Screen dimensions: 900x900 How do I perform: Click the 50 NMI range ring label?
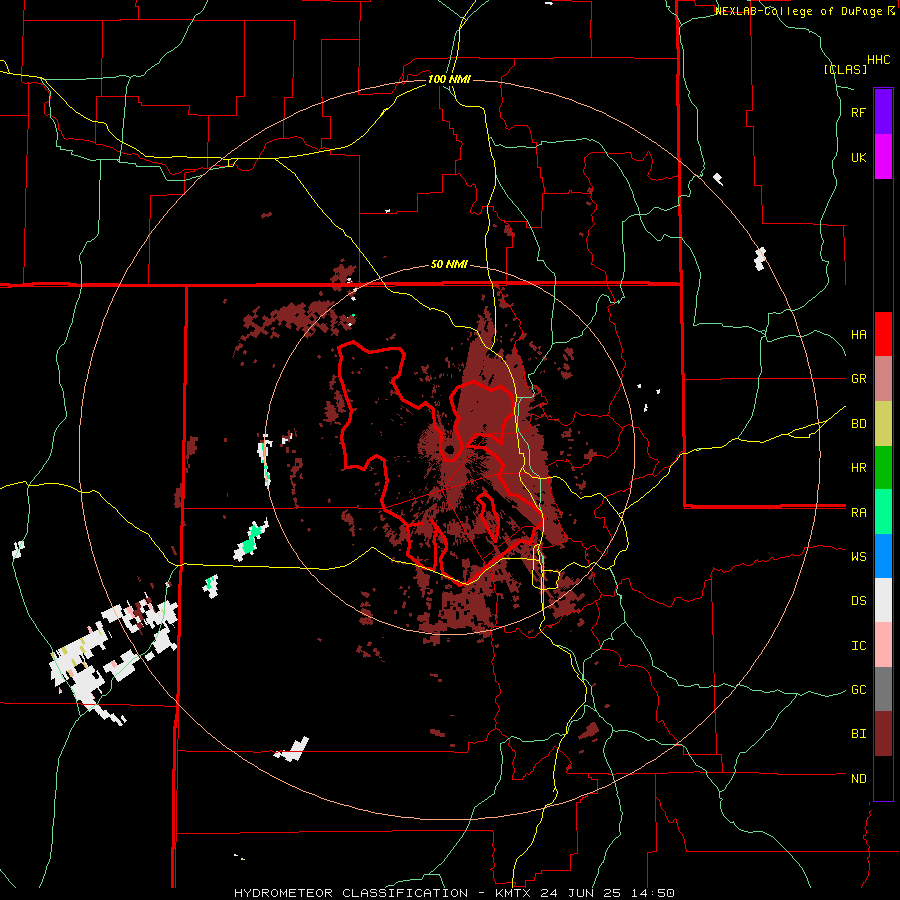tap(449, 265)
